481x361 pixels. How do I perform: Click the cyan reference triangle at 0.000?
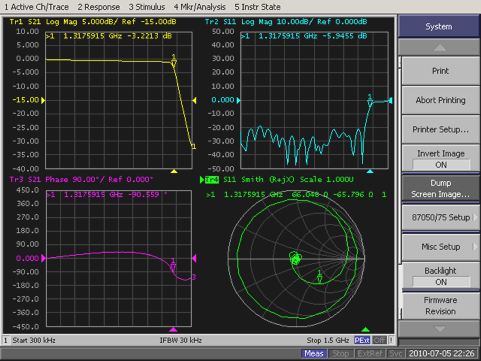point(238,100)
